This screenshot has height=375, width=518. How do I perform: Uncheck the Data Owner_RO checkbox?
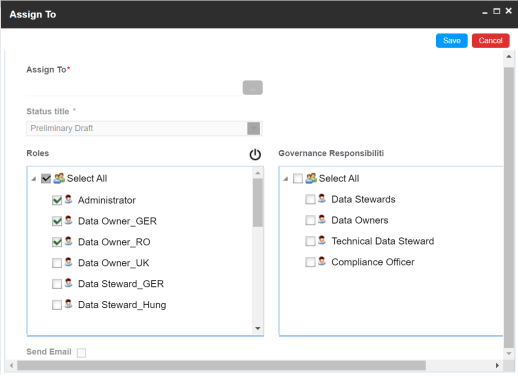[x=57, y=242]
